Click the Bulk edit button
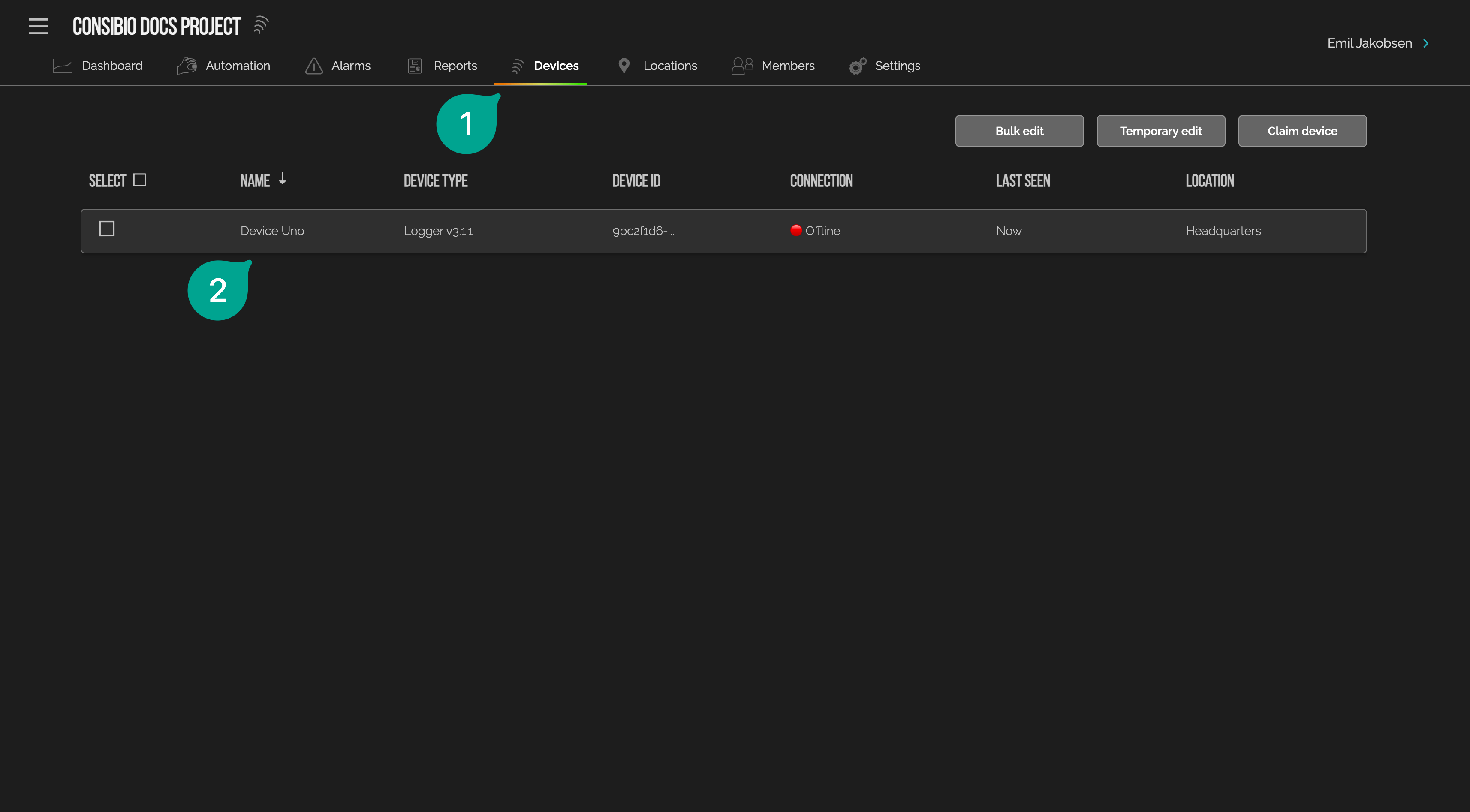 pos(1019,131)
